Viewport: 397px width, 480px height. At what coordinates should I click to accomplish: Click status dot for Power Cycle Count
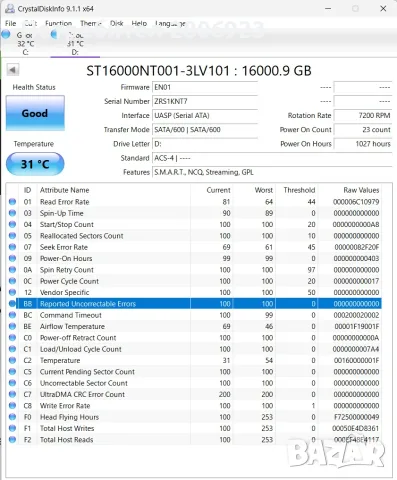(12, 281)
